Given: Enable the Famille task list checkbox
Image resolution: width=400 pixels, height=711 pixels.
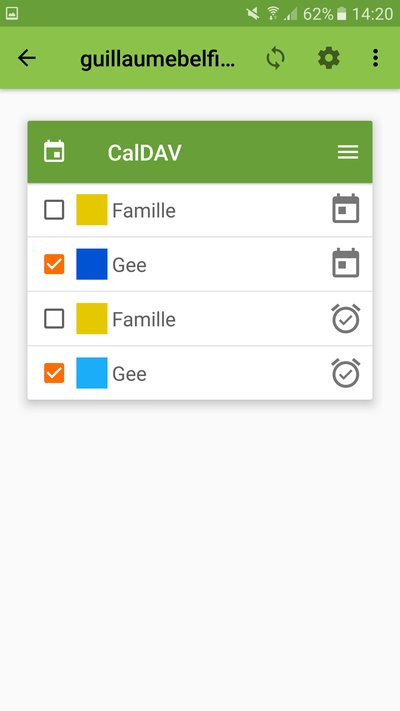Looking at the screenshot, I should click(54, 319).
